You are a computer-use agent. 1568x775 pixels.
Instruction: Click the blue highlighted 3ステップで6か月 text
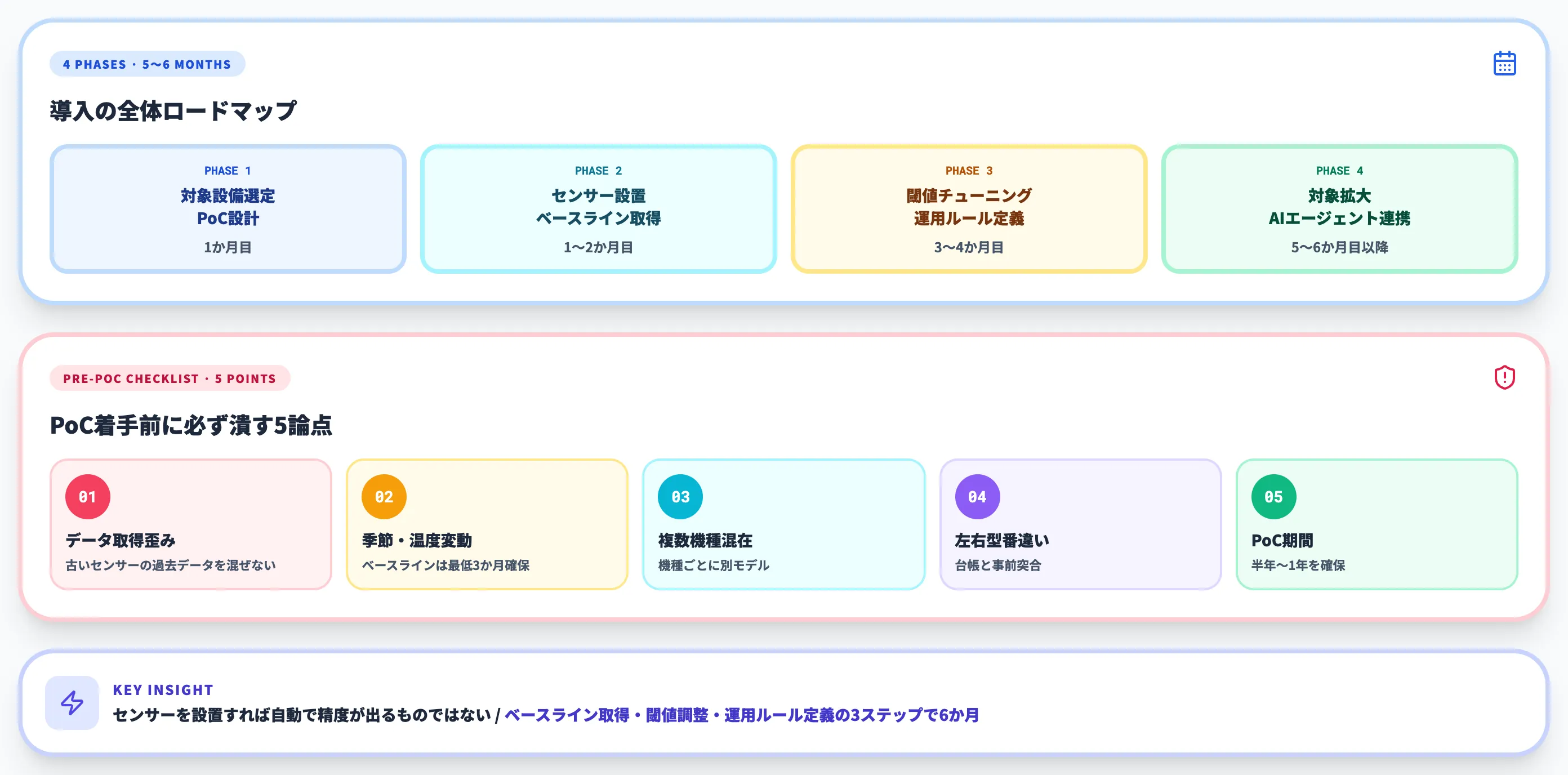point(914,715)
